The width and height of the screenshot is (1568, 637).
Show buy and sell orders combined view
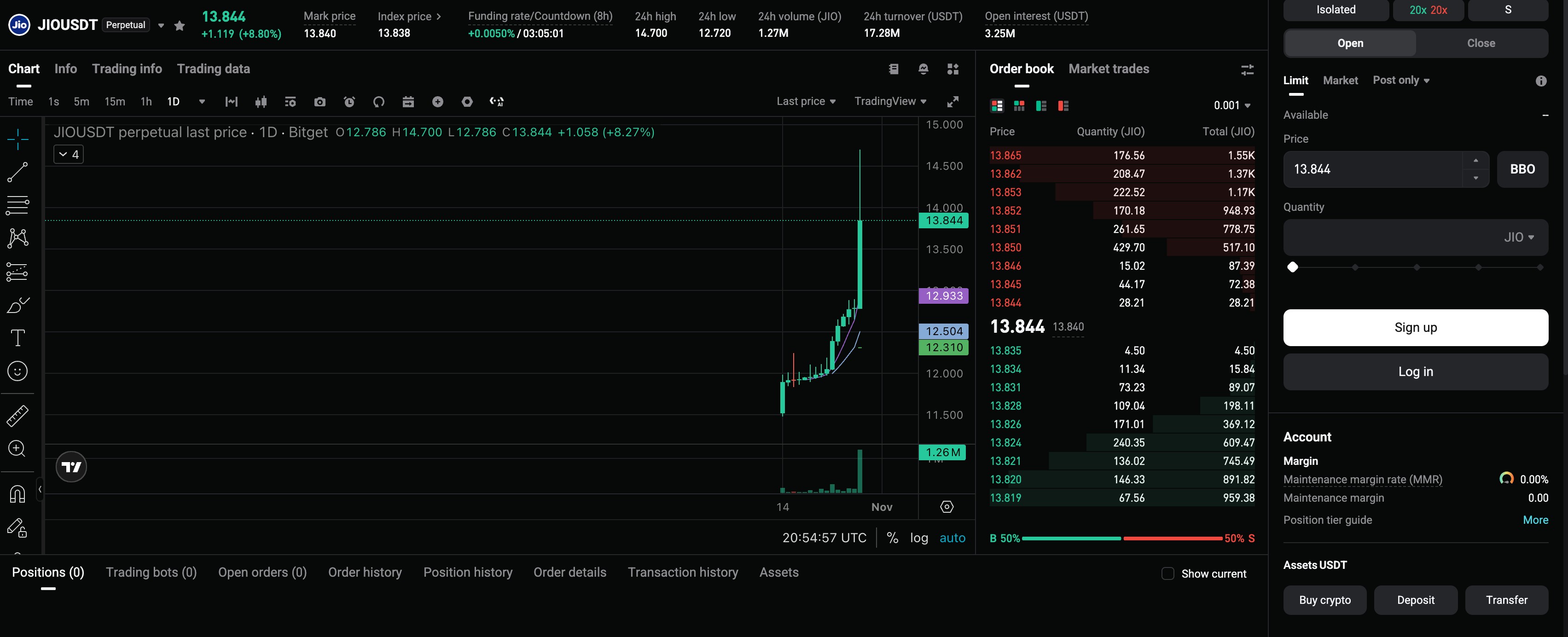997,106
